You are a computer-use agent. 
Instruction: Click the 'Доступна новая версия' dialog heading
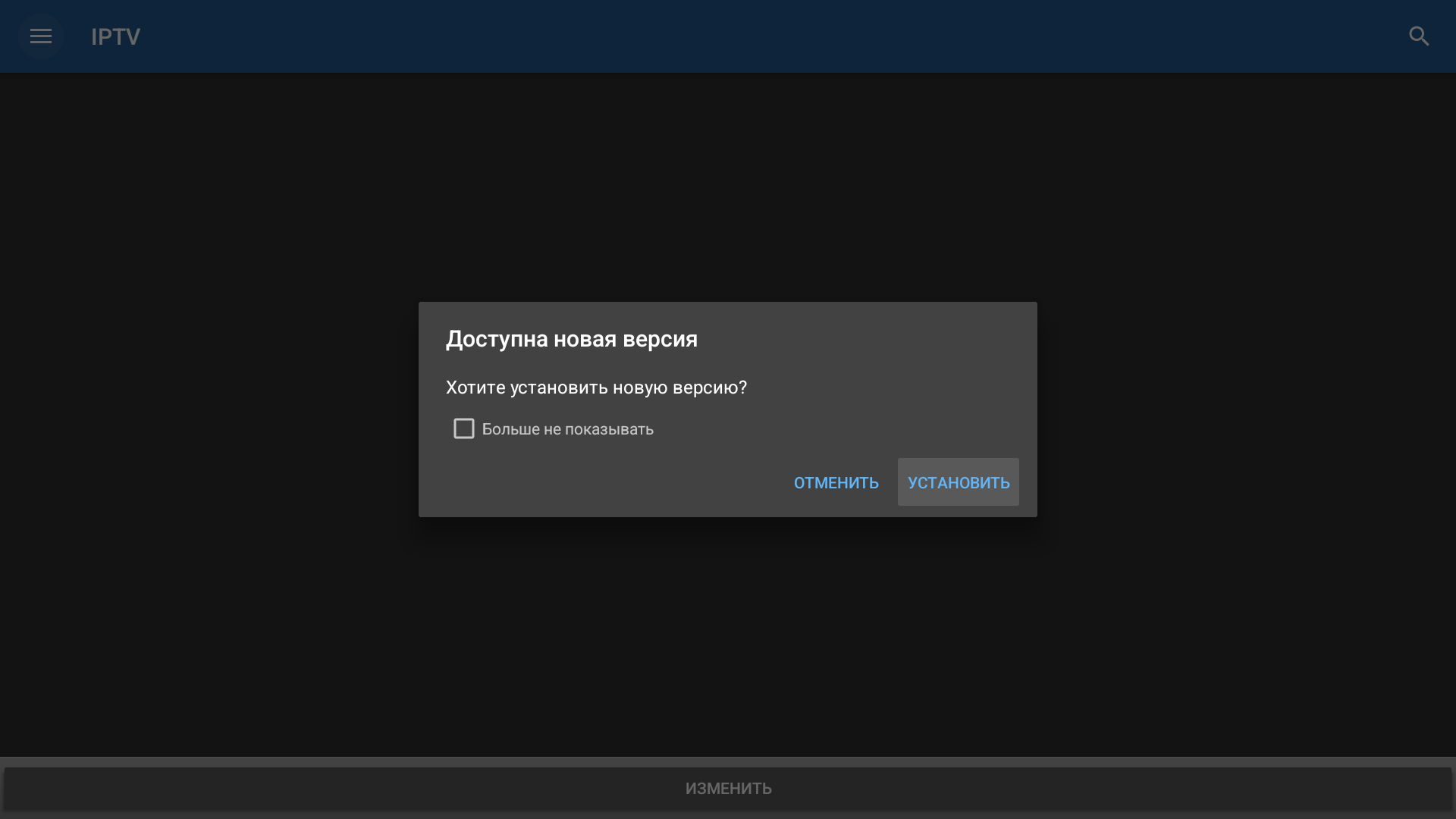pyautogui.click(x=571, y=339)
